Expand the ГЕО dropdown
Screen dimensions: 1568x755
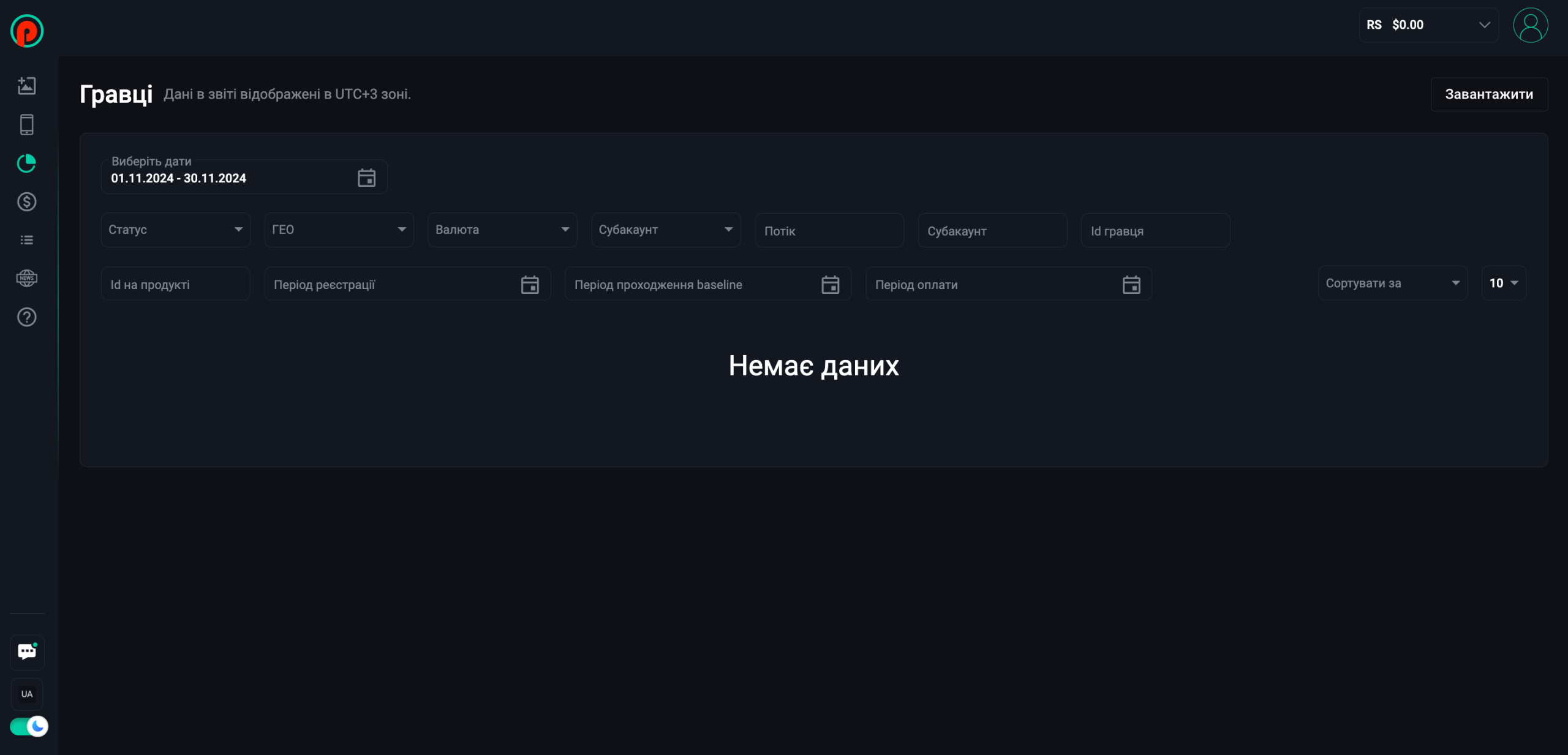pos(339,230)
